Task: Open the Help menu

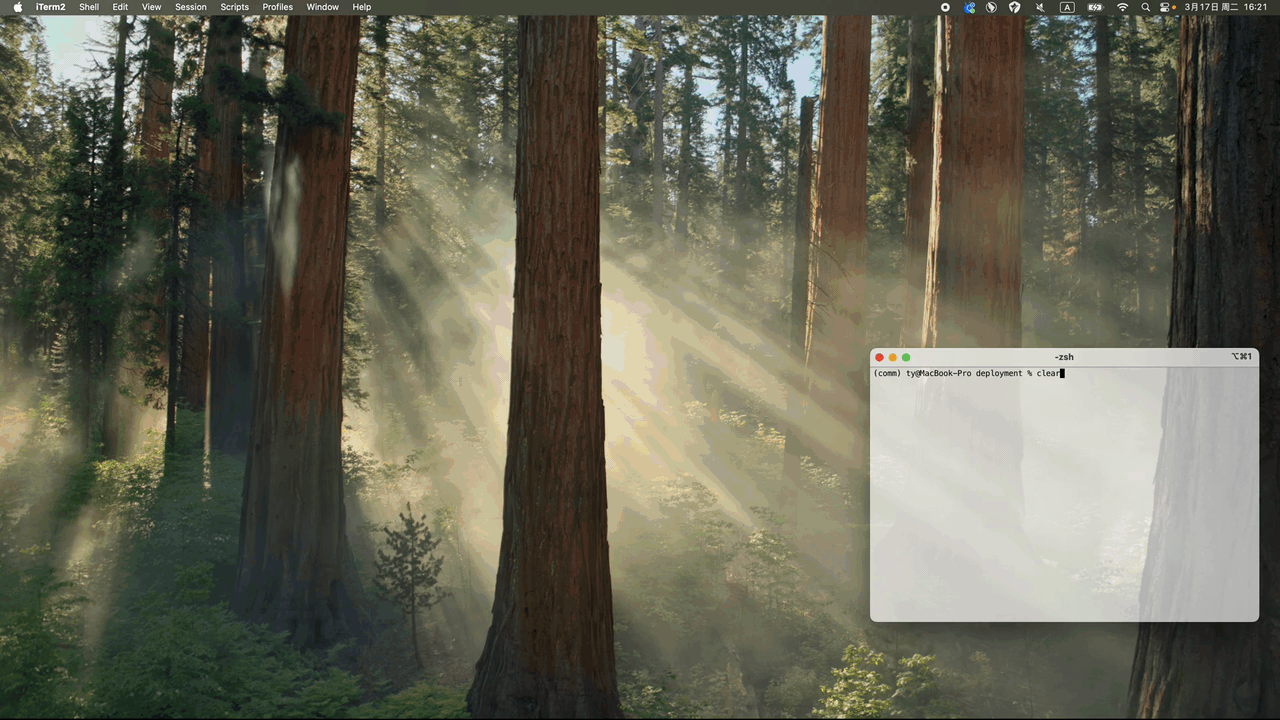Action: 362,7
